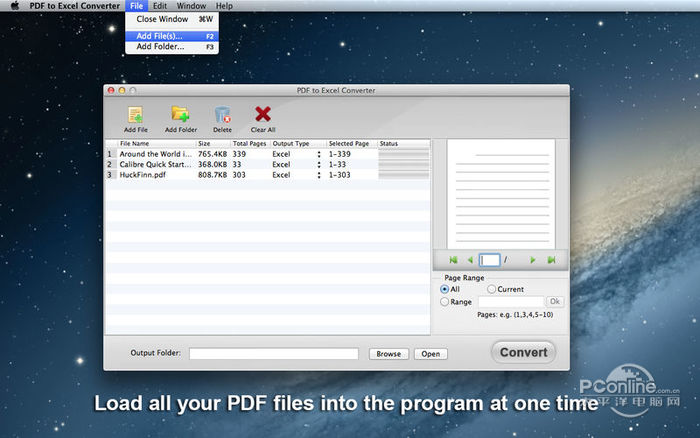Screen dimensions: 700x438
Task: Open the Help menu
Action: click(x=224, y=6)
